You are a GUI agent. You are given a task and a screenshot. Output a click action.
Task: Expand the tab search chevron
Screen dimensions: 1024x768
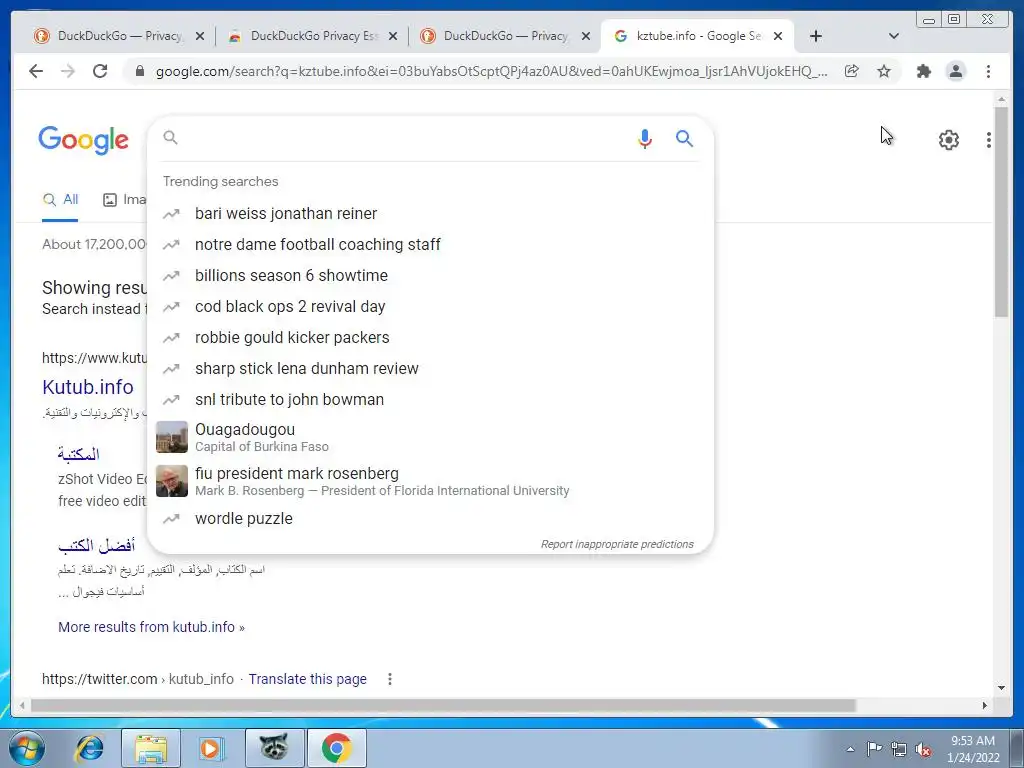click(x=894, y=36)
